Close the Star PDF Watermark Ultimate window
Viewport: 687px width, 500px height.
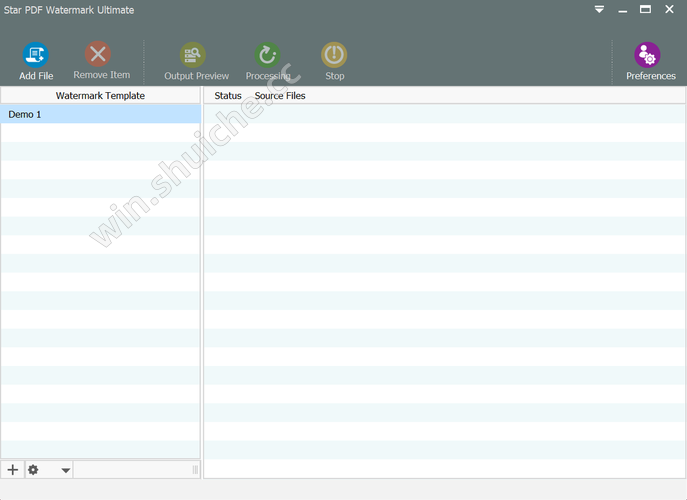coord(669,9)
